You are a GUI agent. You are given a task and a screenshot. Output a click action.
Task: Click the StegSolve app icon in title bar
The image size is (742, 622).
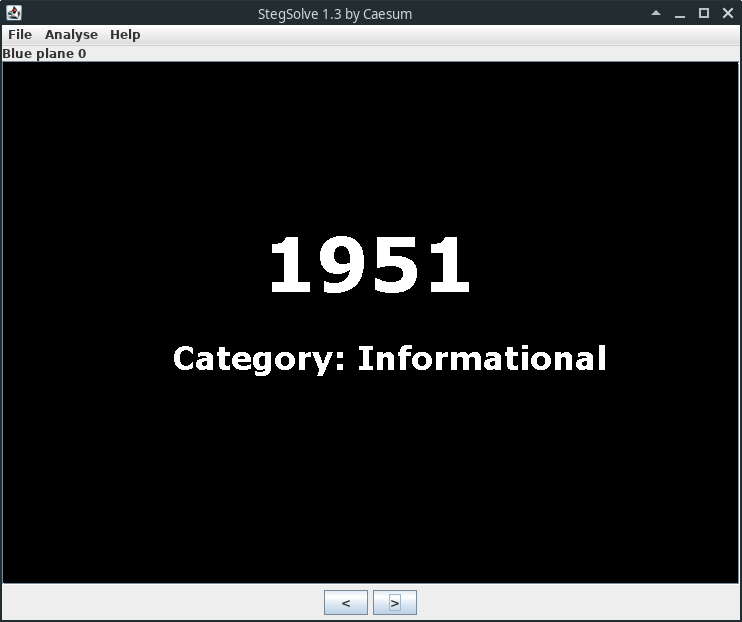coord(14,13)
